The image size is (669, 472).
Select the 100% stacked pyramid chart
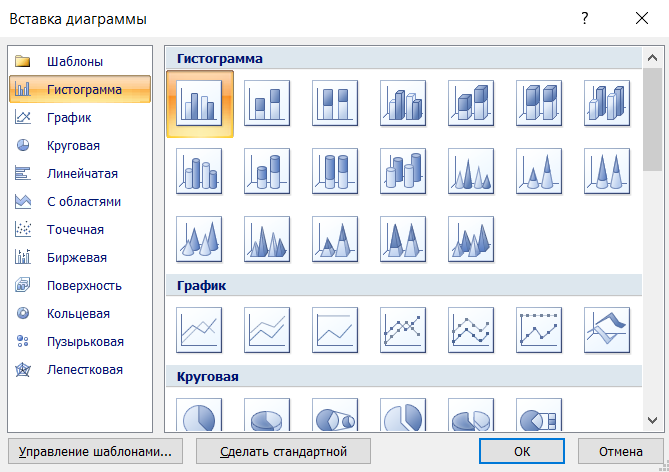tap(403, 239)
